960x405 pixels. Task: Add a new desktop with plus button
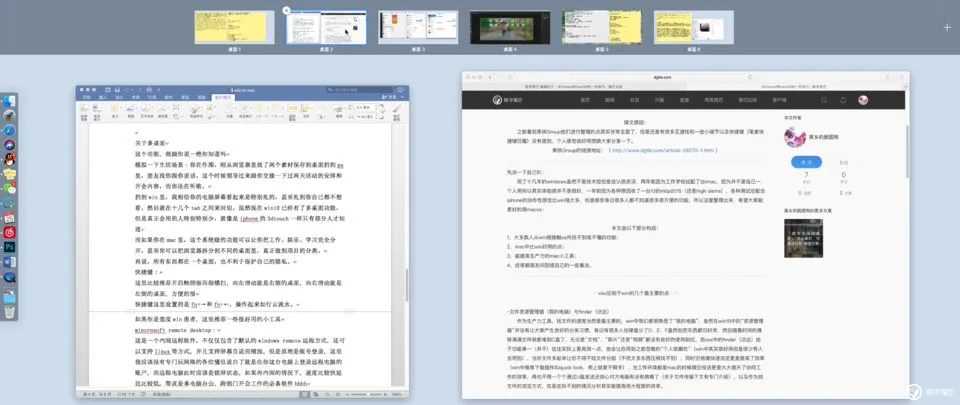[x=947, y=28]
